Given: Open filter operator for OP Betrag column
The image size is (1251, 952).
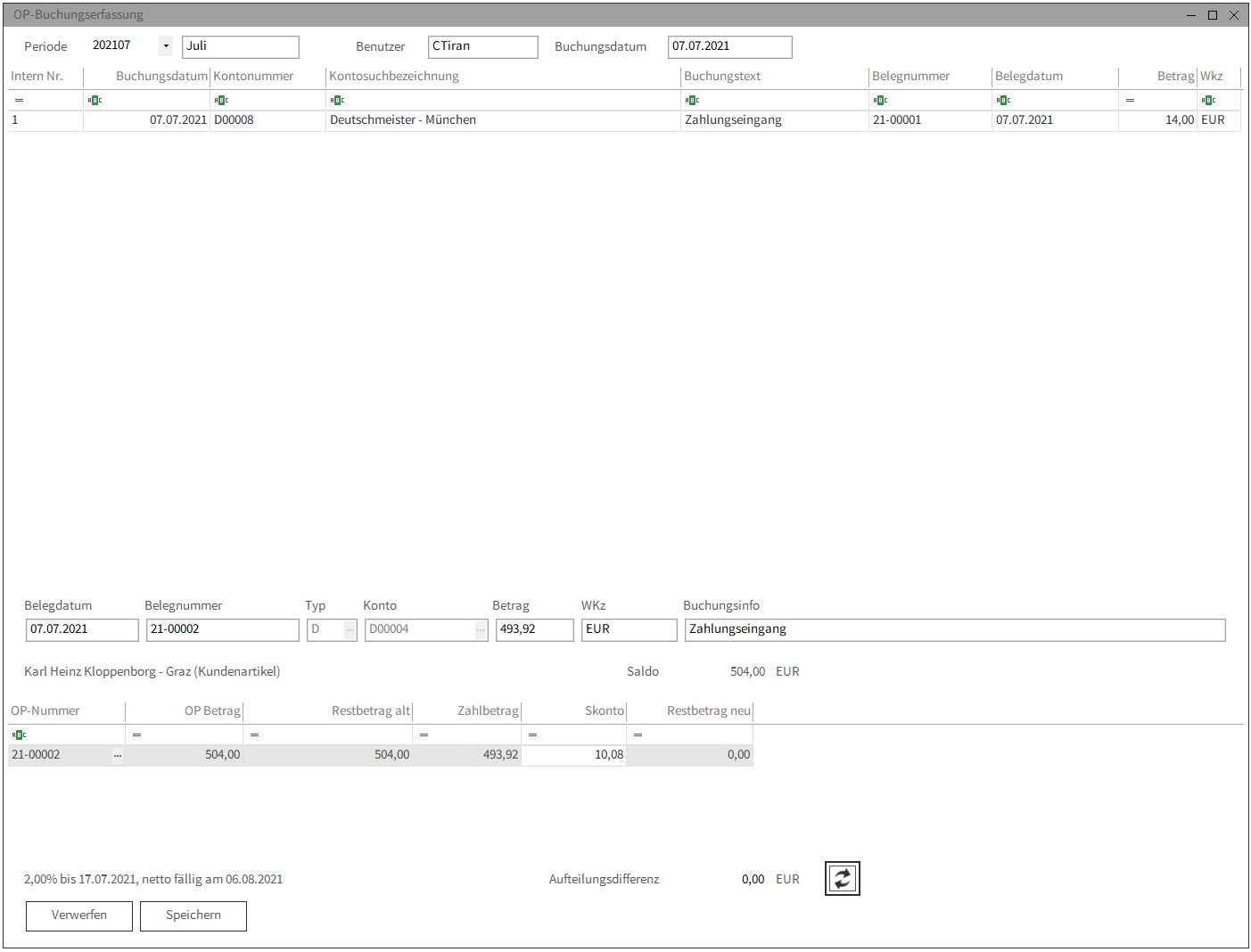Looking at the screenshot, I should pyautogui.click(x=136, y=735).
